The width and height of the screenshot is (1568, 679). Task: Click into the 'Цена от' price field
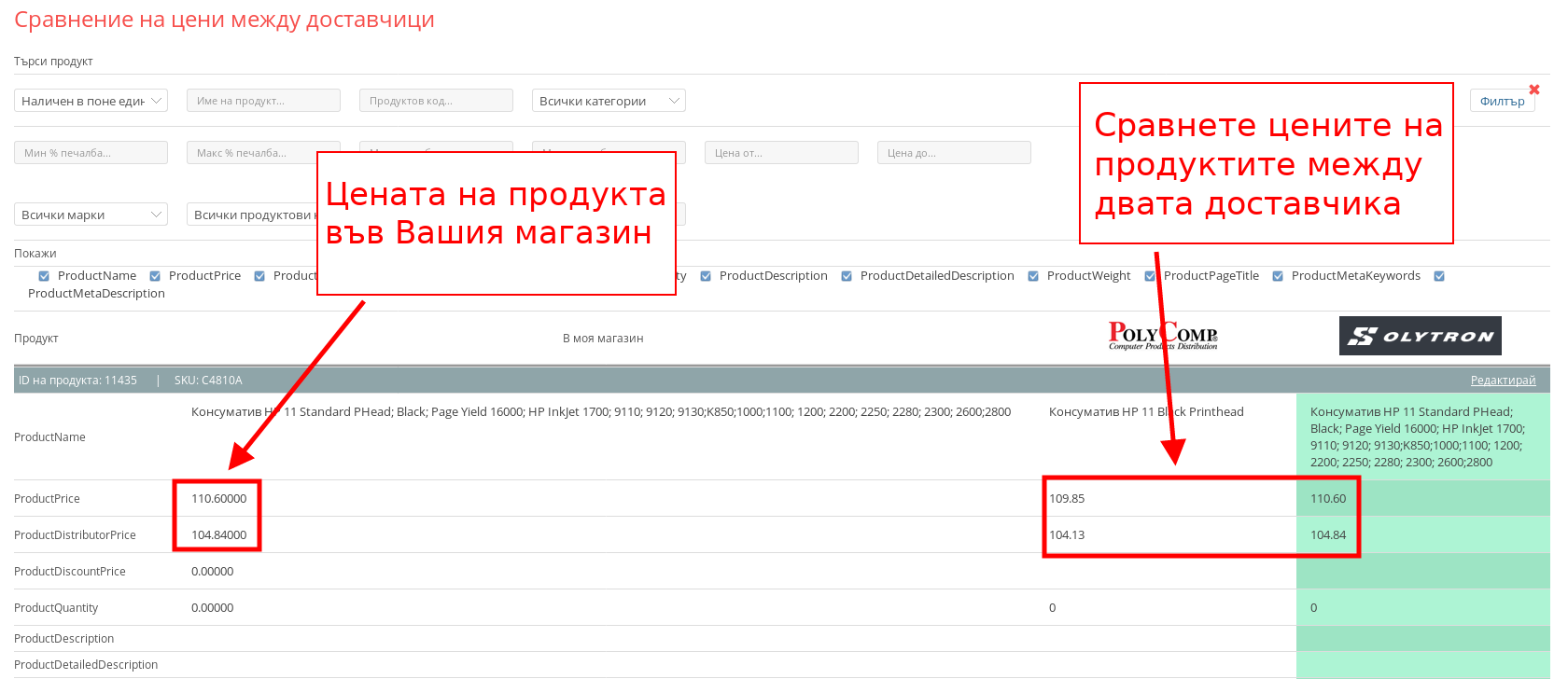point(781,153)
